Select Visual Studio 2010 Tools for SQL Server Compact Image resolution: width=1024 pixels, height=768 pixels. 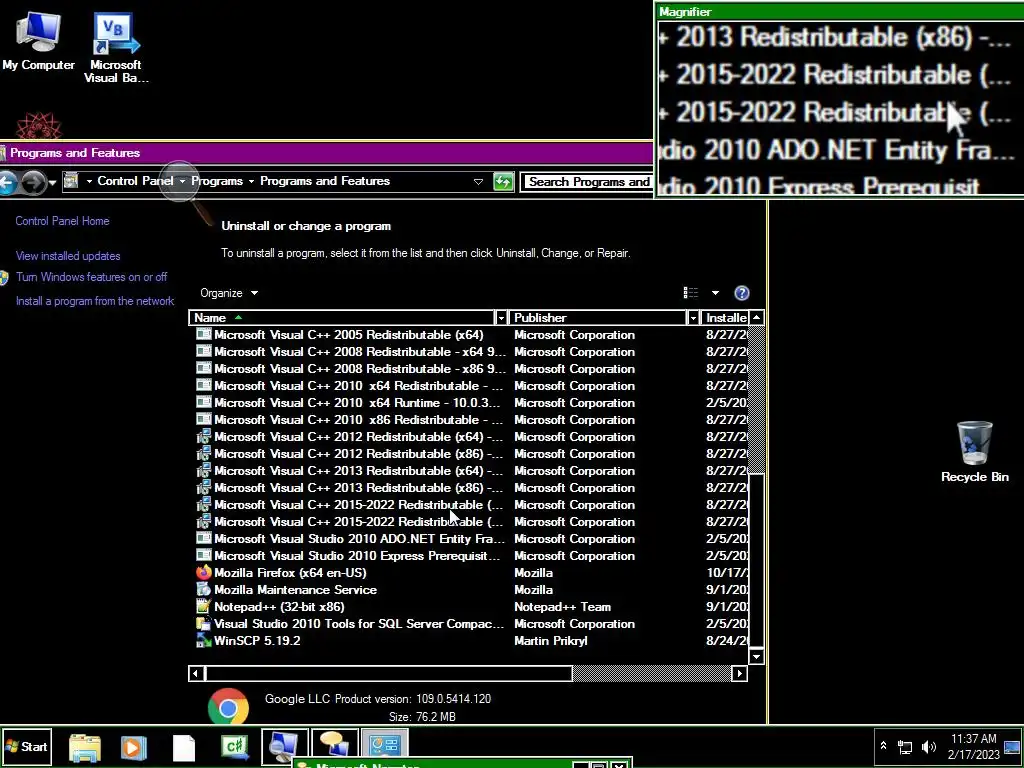(x=472, y=624)
